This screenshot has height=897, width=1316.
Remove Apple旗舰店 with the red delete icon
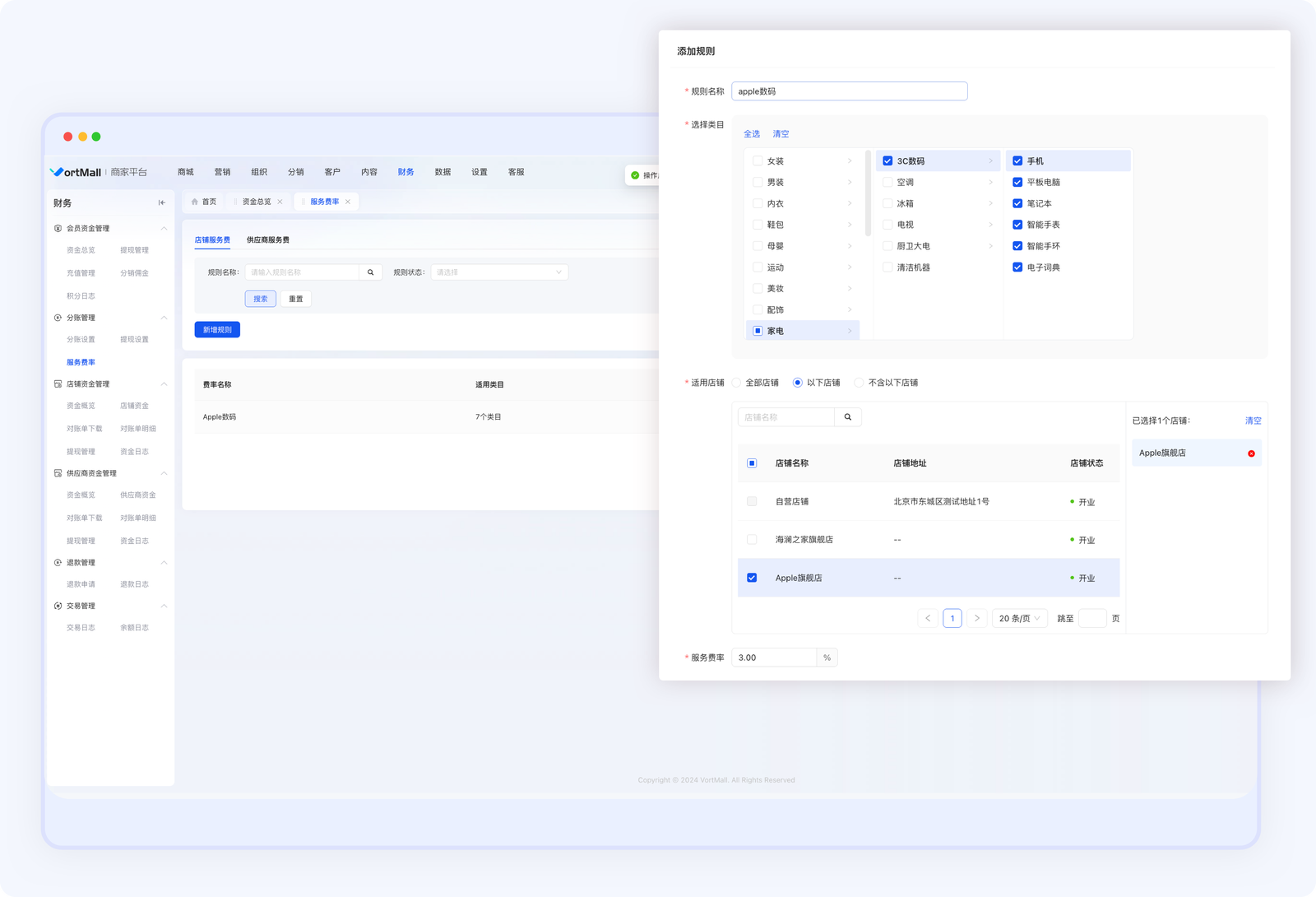click(x=1251, y=453)
